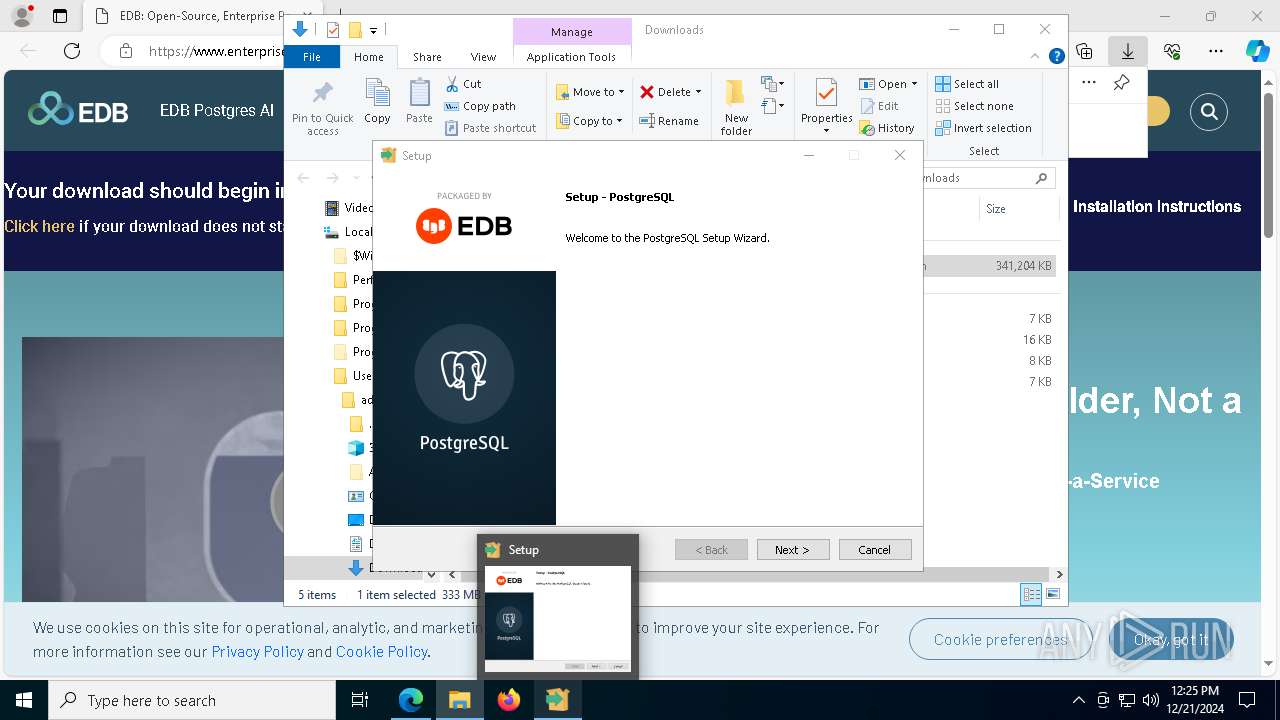Select the file row showing 16 KB

click(989, 340)
